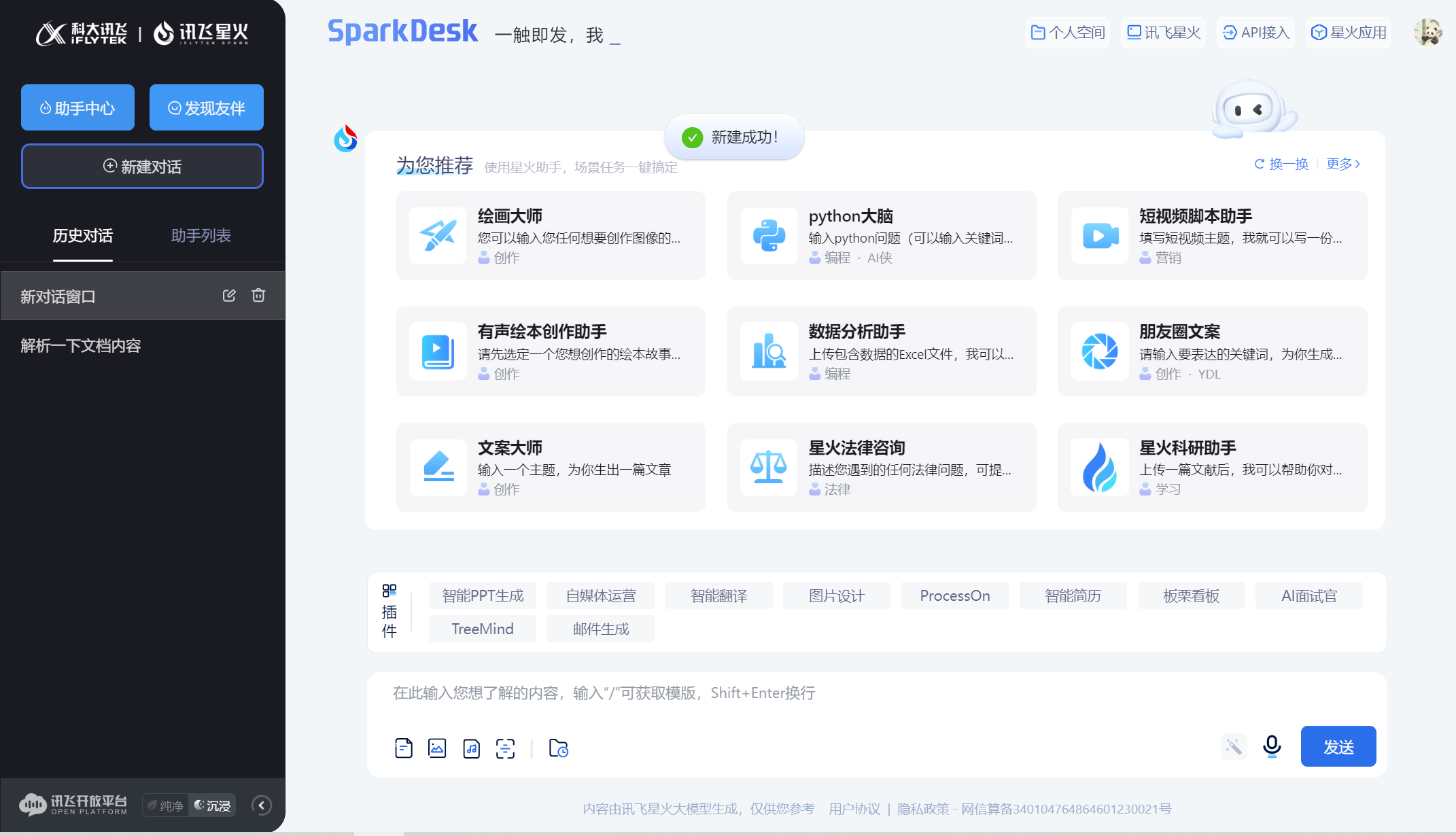Open the 绘画大师 assistant card
The width and height of the screenshot is (1456, 836).
[x=551, y=235]
